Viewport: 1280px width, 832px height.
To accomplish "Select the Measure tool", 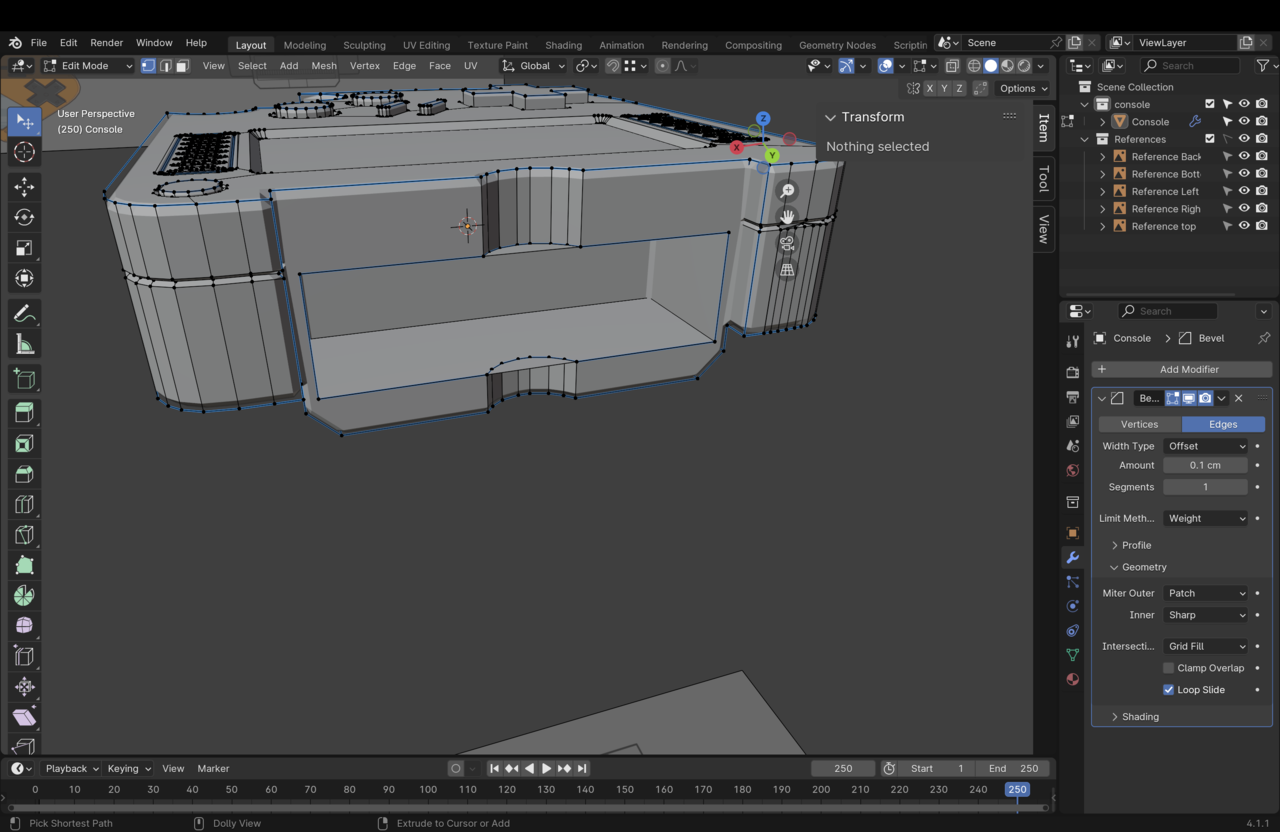I will (x=25, y=345).
